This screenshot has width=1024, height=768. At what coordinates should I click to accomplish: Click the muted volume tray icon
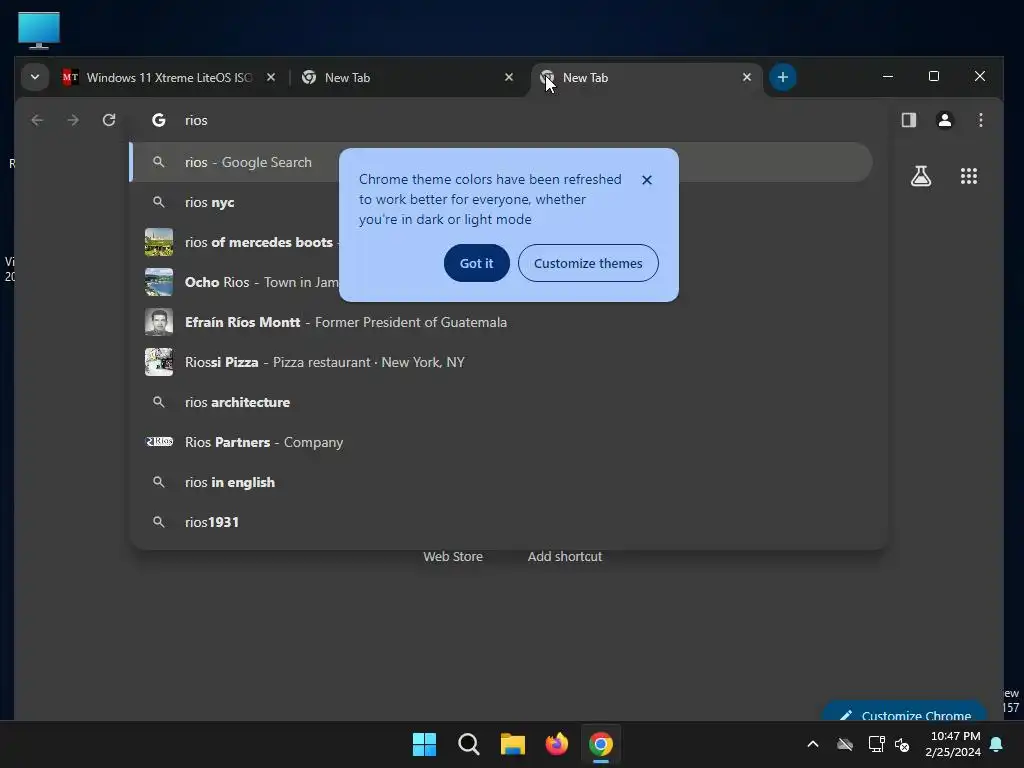[902, 744]
